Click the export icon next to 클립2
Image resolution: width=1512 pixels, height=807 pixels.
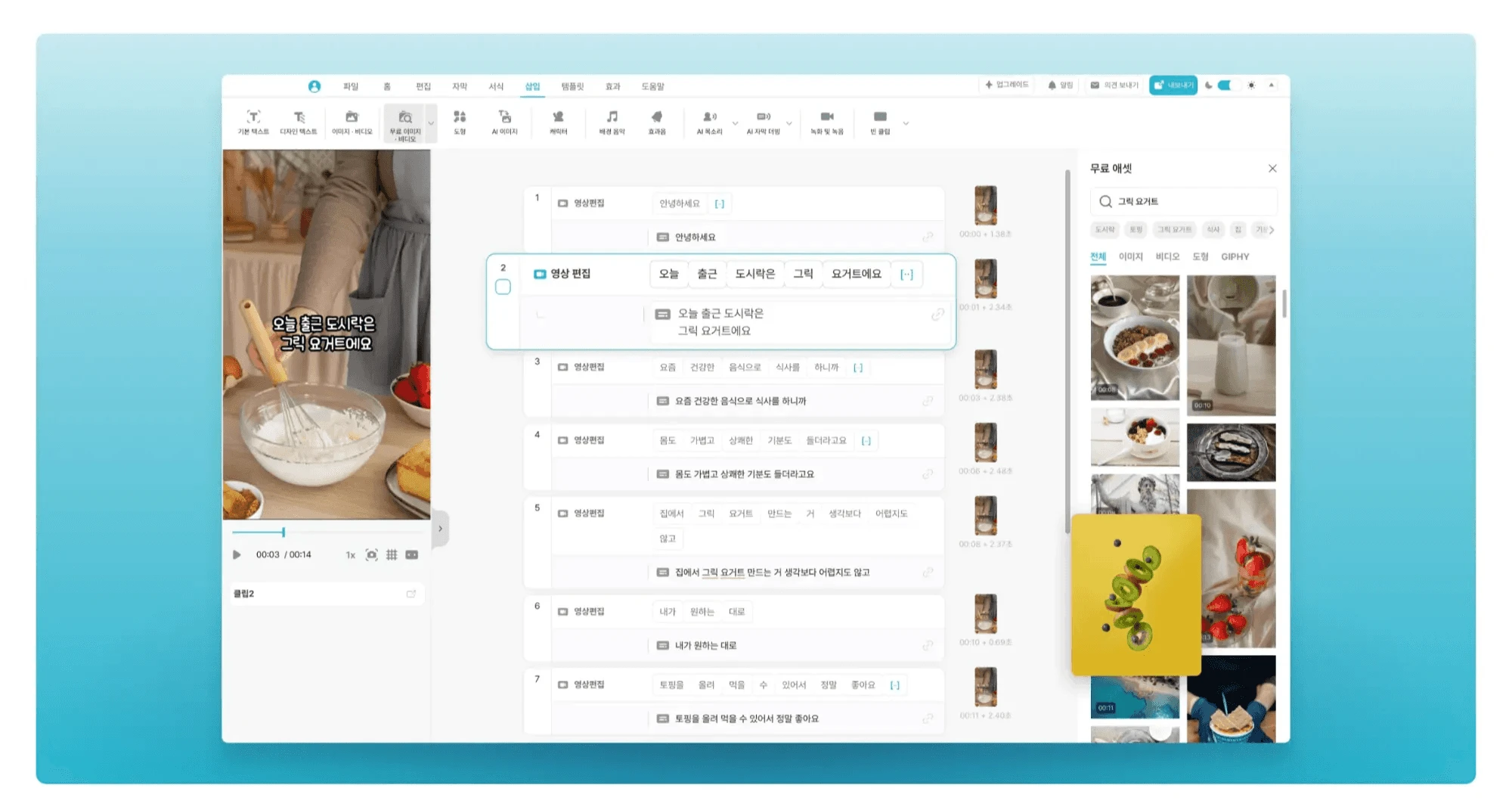[411, 594]
